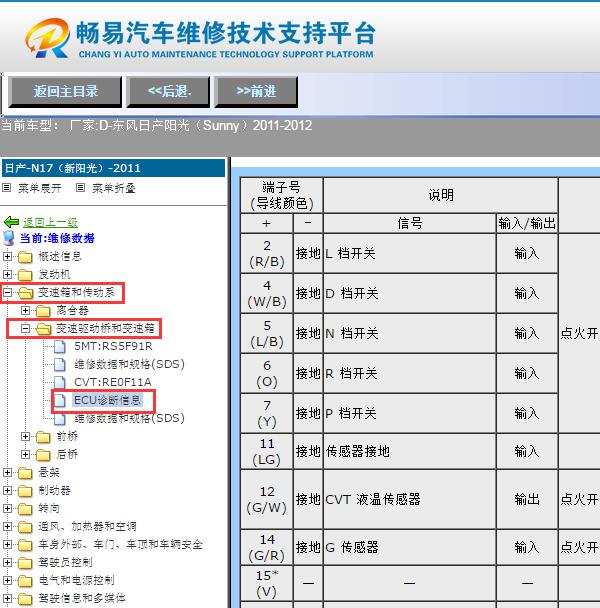Collapse the 变速驱动桥和变速箱 folder
This screenshot has height=608, width=600.
coord(25,328)
